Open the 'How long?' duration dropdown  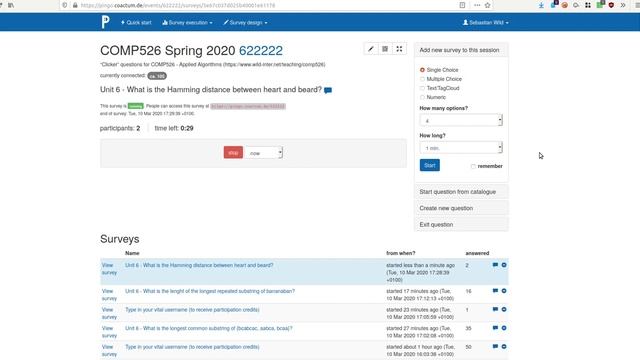461,148
